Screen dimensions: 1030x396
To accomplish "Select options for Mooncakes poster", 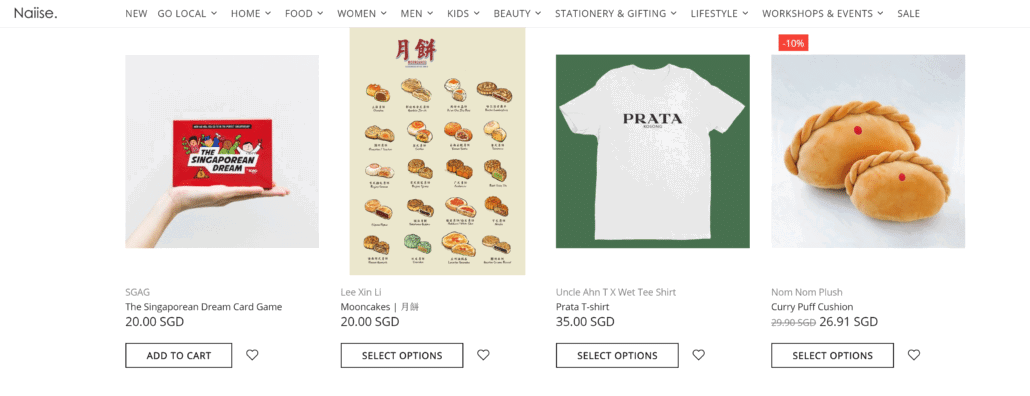I will tap(402, 355).
